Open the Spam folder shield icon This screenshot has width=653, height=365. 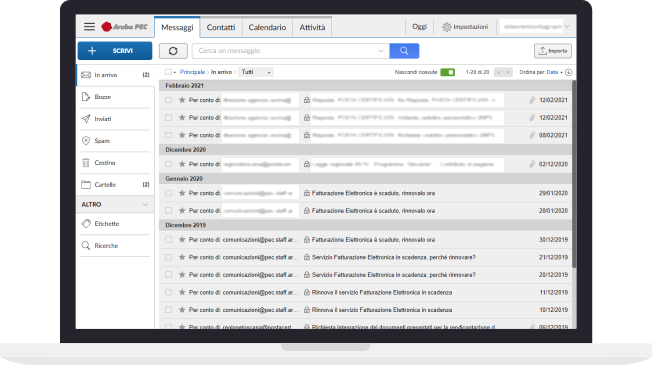86,141
